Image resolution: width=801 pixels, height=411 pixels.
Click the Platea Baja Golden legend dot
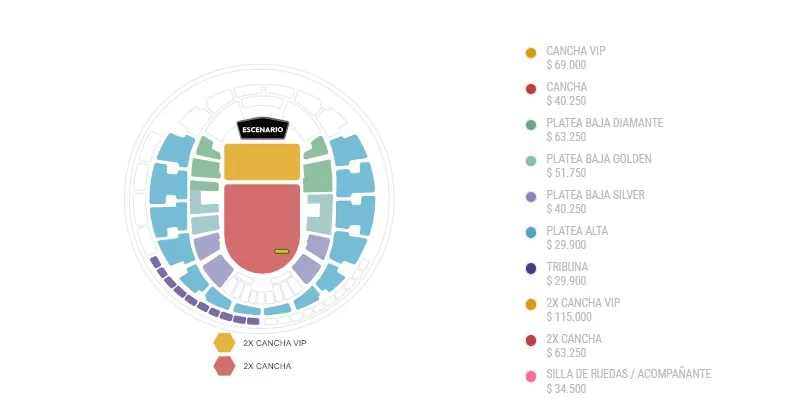click(x=531, y=161)
